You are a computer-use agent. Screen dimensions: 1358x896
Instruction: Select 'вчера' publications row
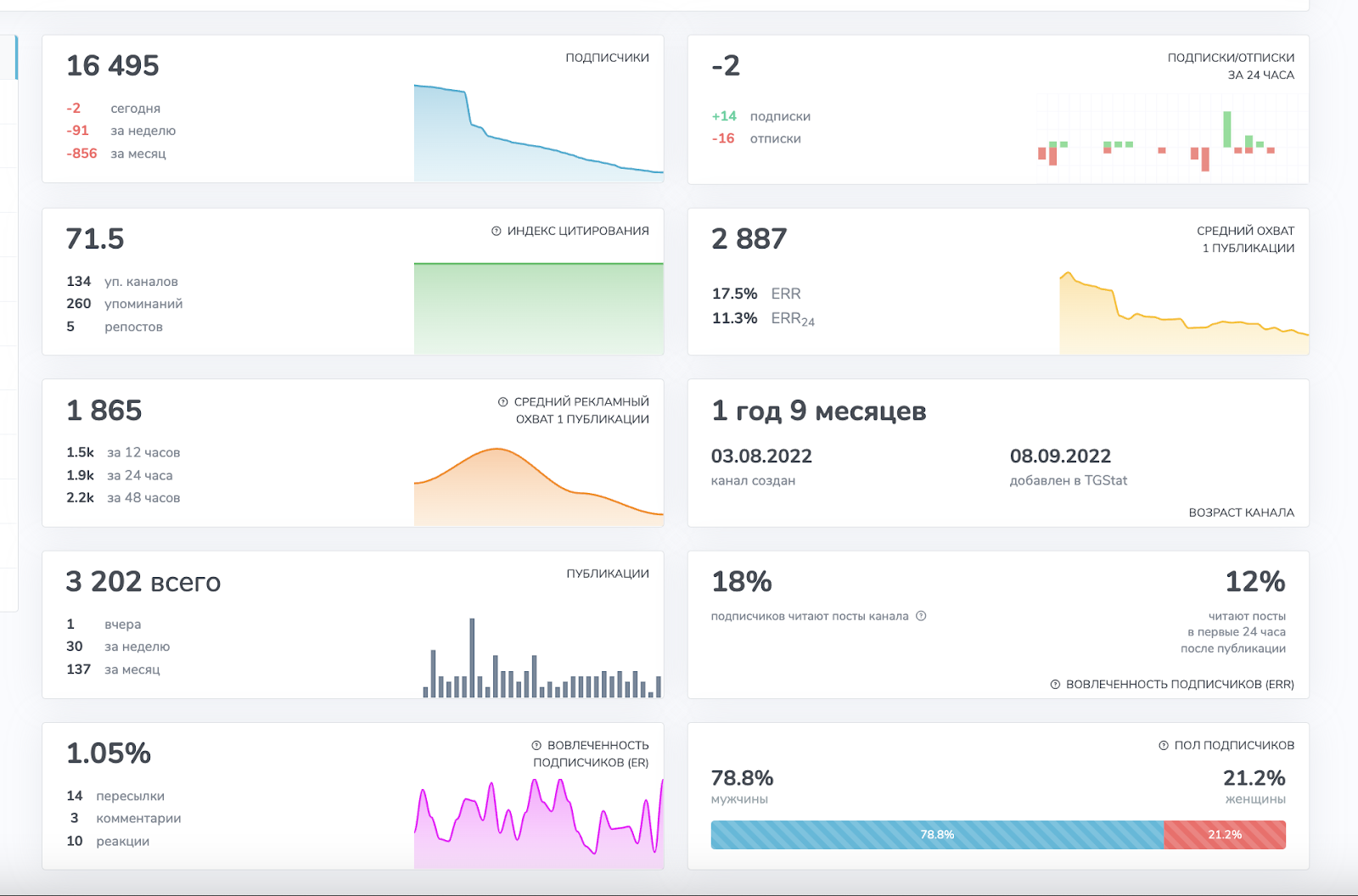104,624
